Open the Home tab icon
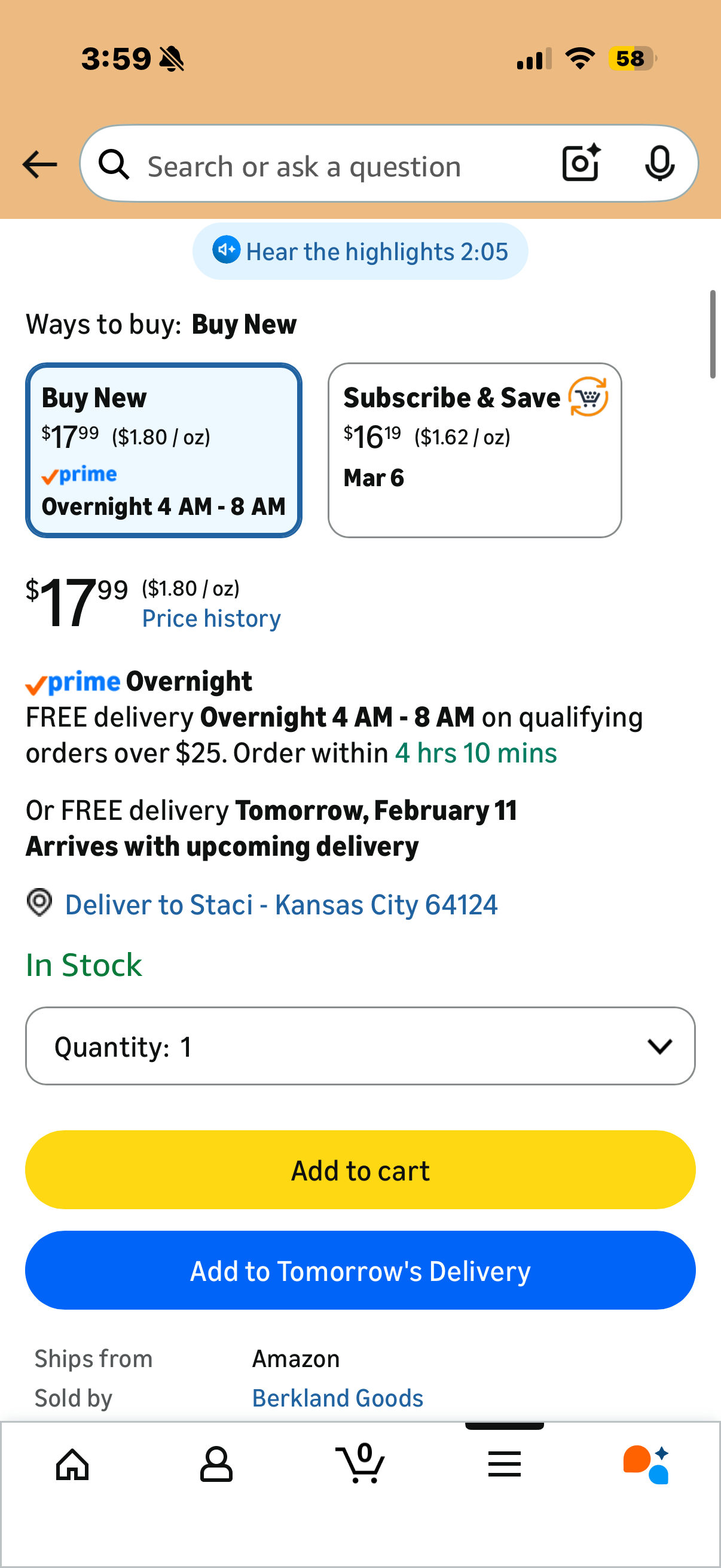 (x=72, y=1464)
